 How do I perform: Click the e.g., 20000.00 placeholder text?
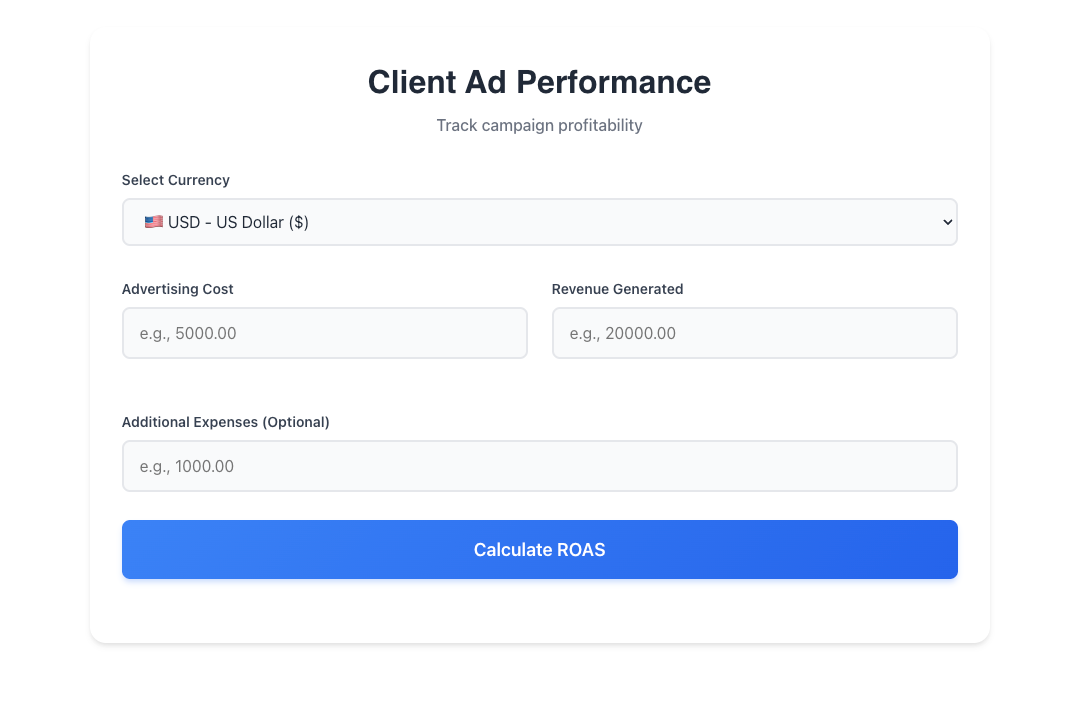623,333
